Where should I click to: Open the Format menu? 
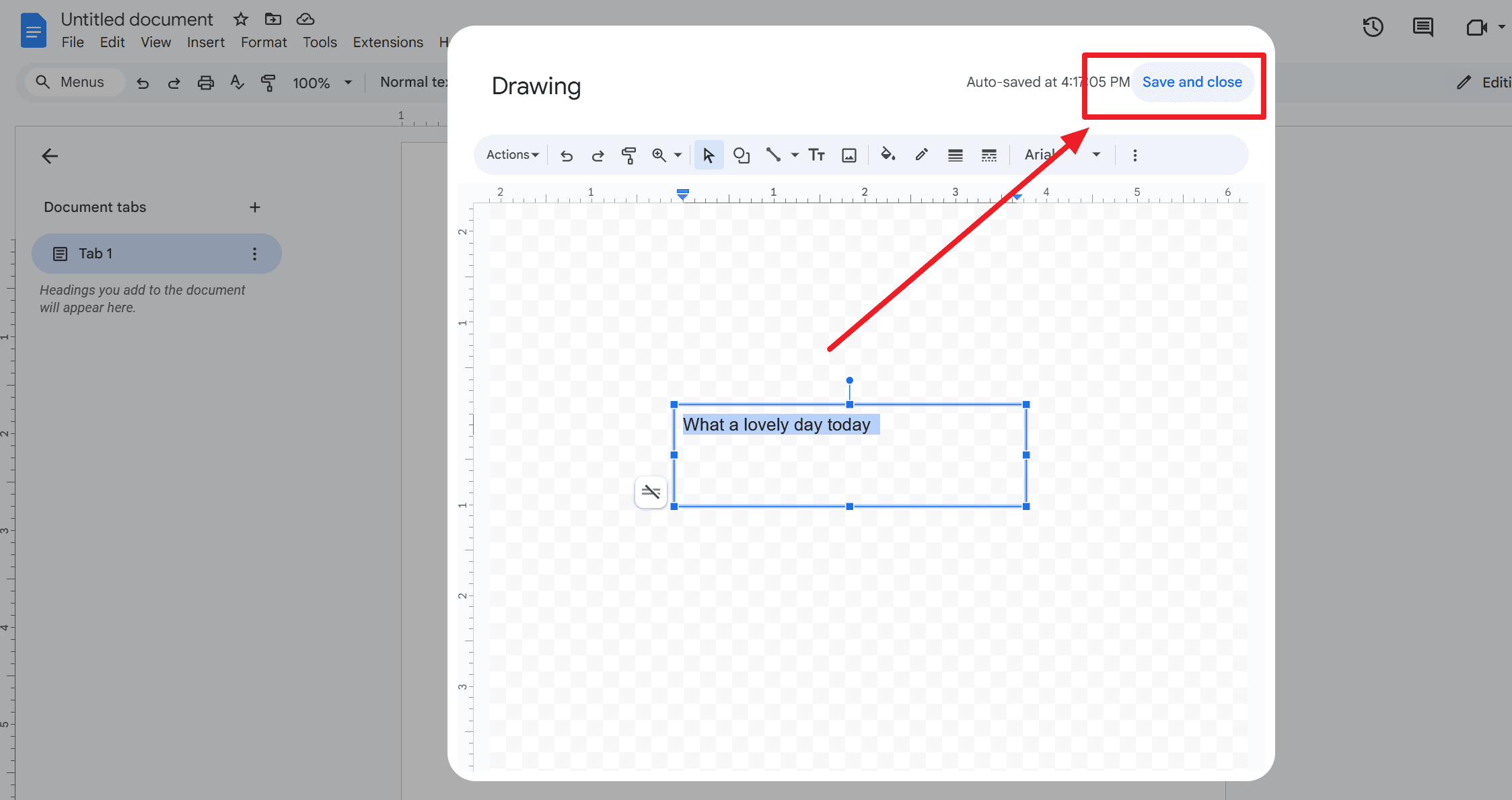(x=263, y=41)
